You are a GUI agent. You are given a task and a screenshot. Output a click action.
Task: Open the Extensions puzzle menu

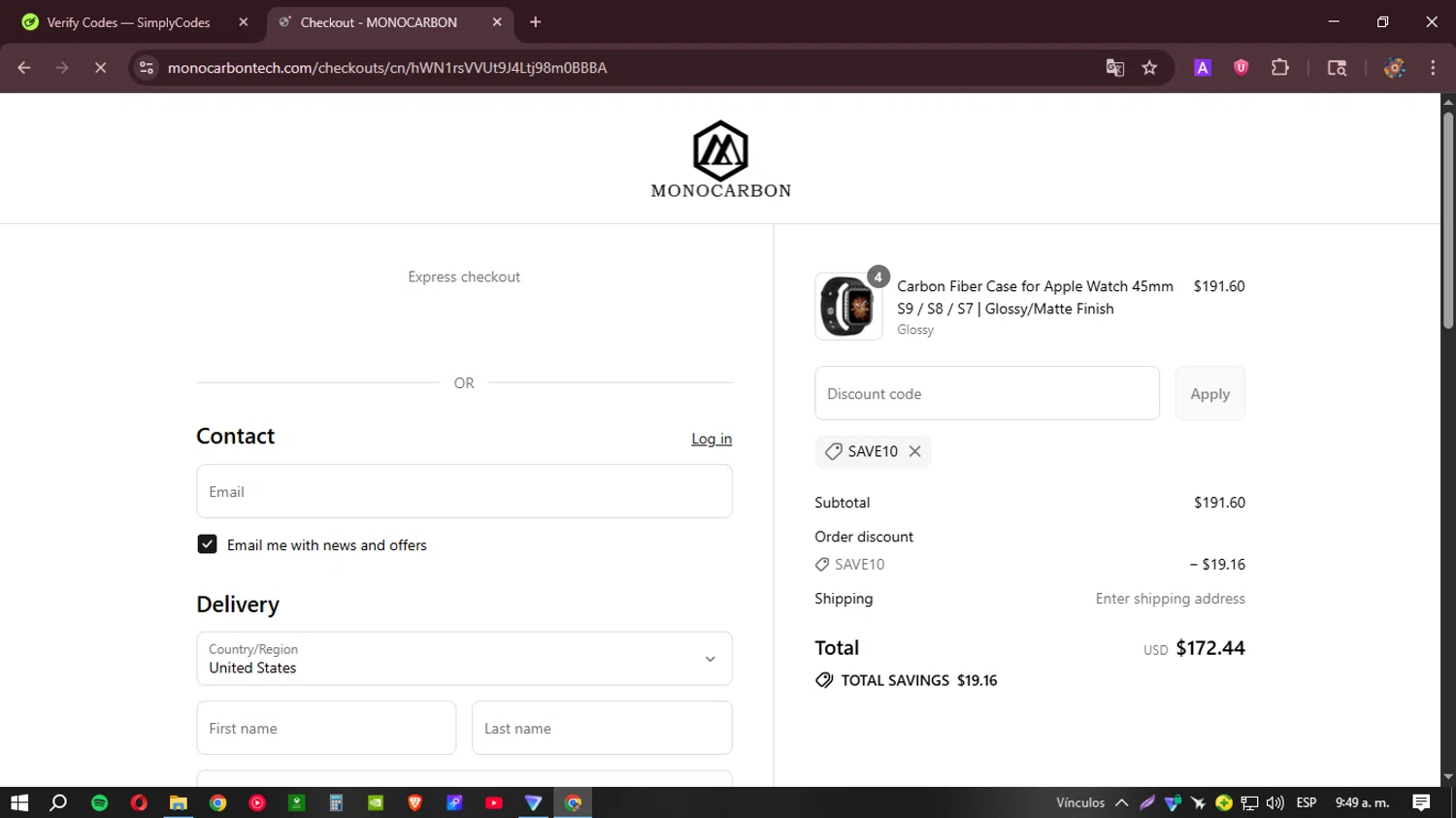coord(1280,68)
